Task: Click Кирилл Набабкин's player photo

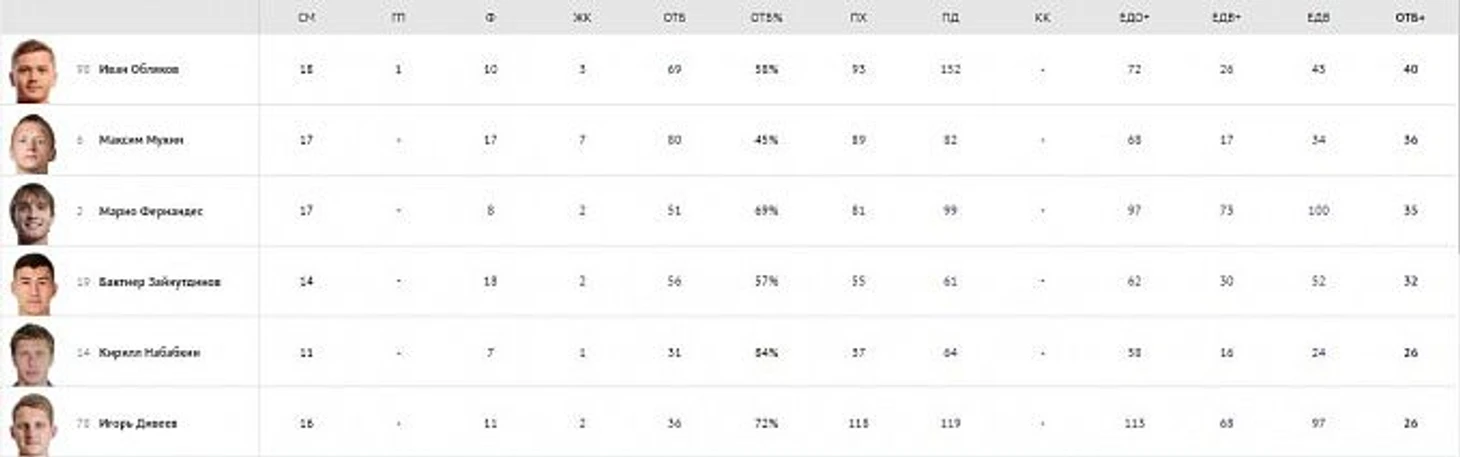Action: click(33, 354)
